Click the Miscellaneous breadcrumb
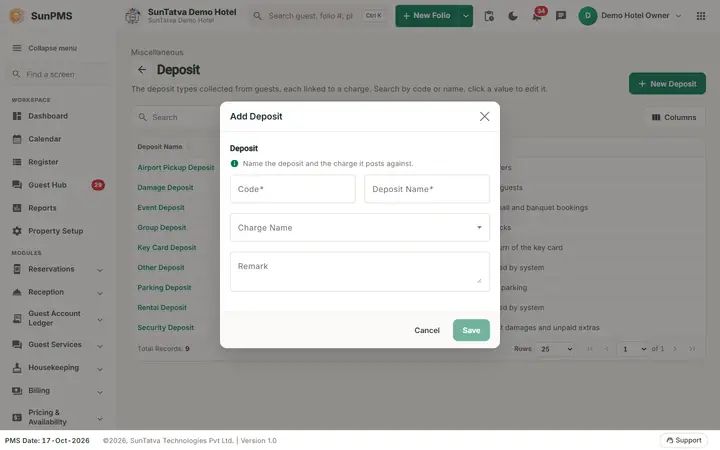The height and width of the screenshot is (450, 720). pyautogui.click(x=157, y=52)
